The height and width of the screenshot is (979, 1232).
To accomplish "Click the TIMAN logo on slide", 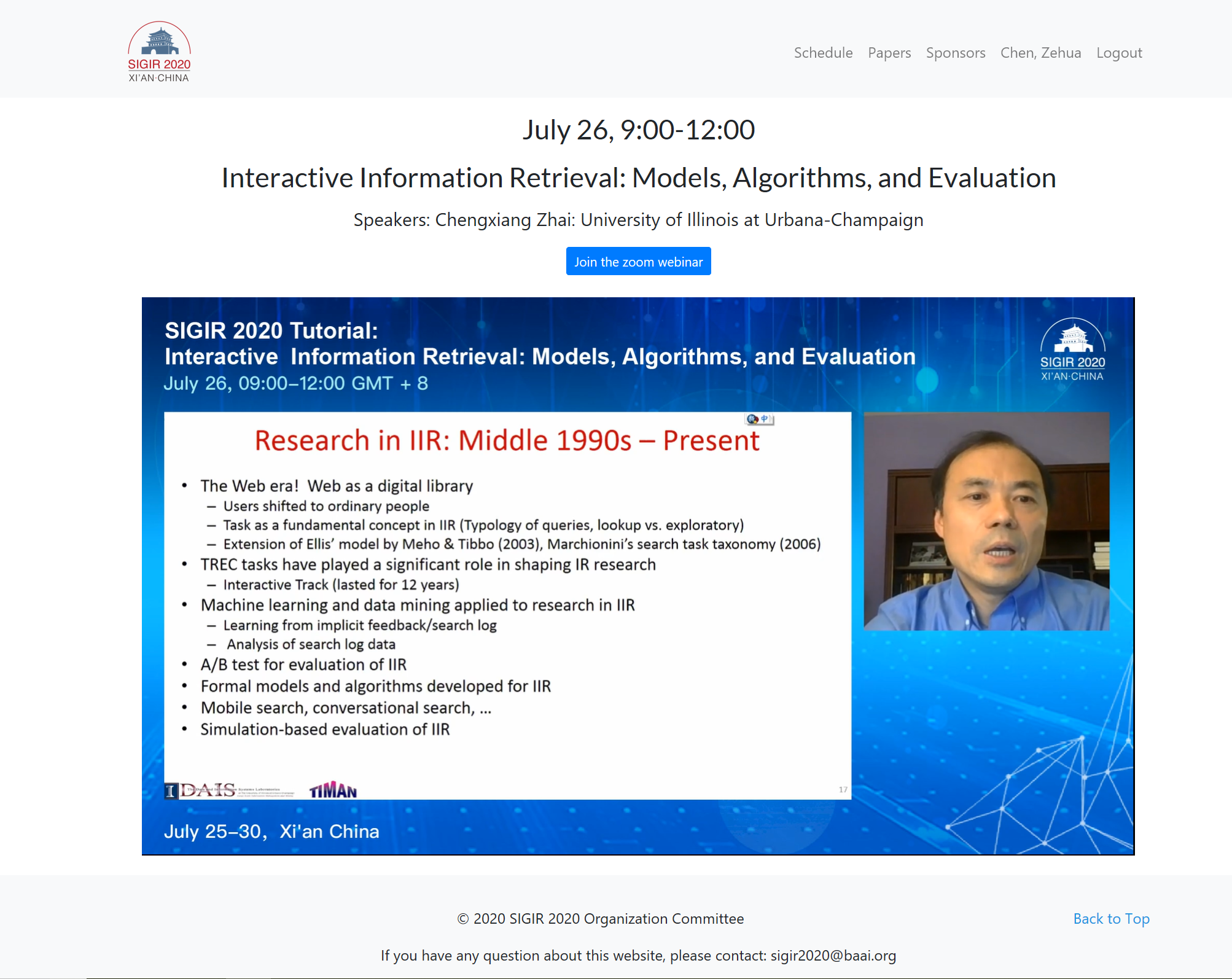I will coord(333,790).
